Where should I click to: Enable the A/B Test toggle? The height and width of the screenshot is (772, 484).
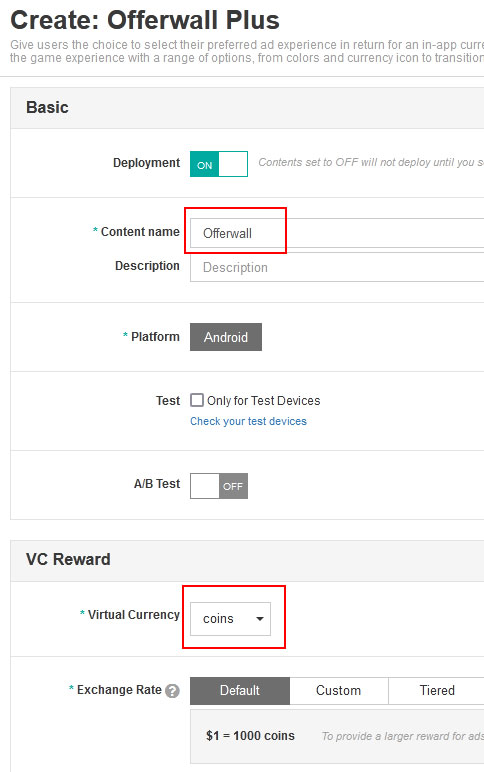[219, 486]
